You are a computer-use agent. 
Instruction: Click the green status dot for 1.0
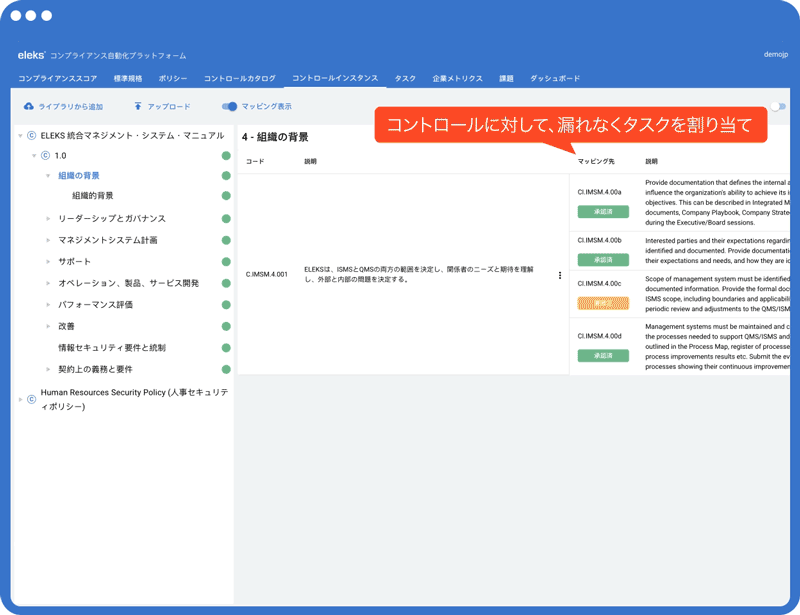pyautogui.click(x=226, y=156)
